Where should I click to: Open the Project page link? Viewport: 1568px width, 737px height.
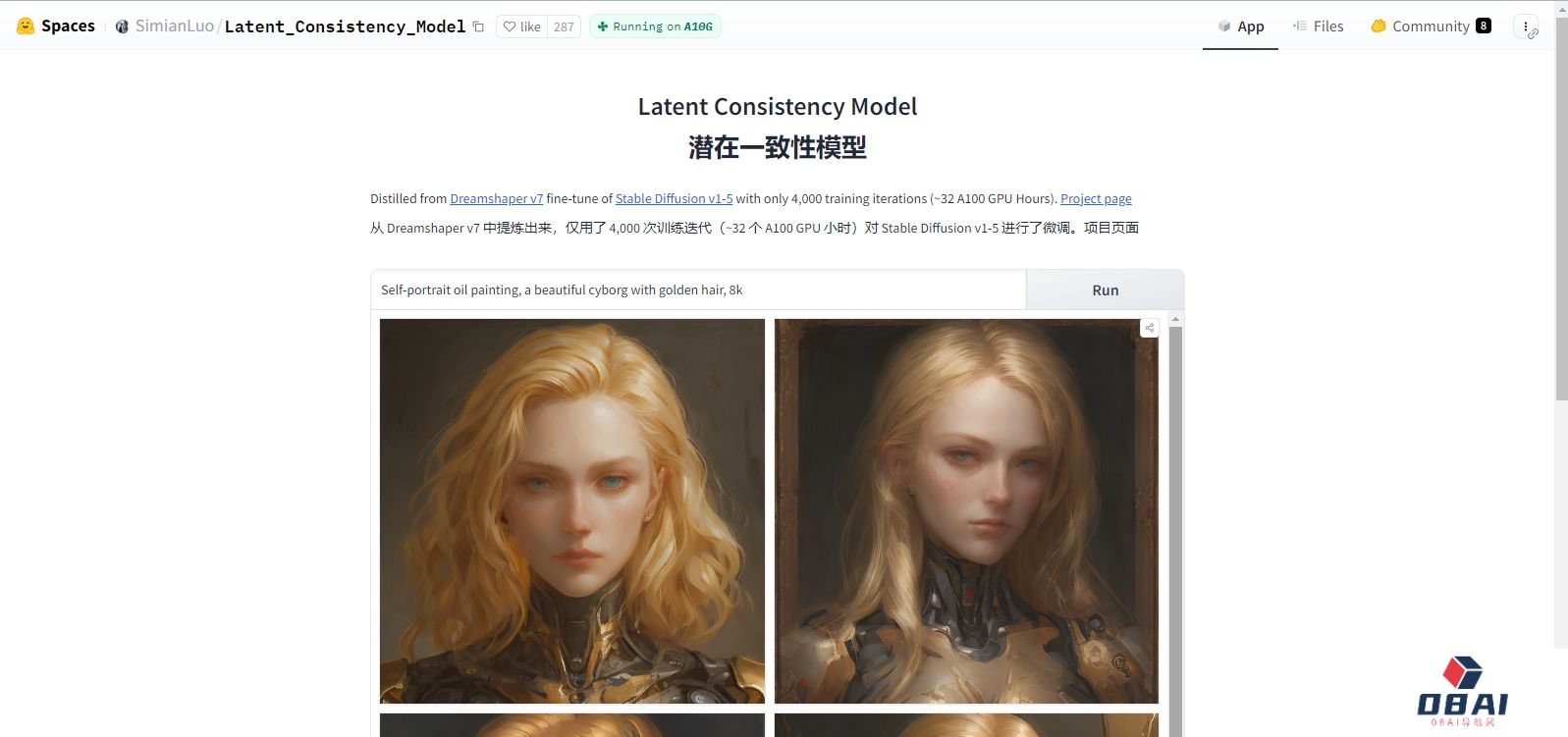(1096, 198)
